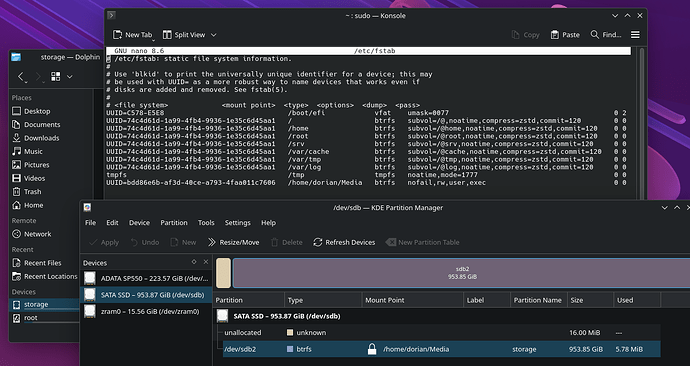This screenshot has height=366, width=690.
Task: Click the lock icon on /dev/sdb2
Action: point(372,349)
